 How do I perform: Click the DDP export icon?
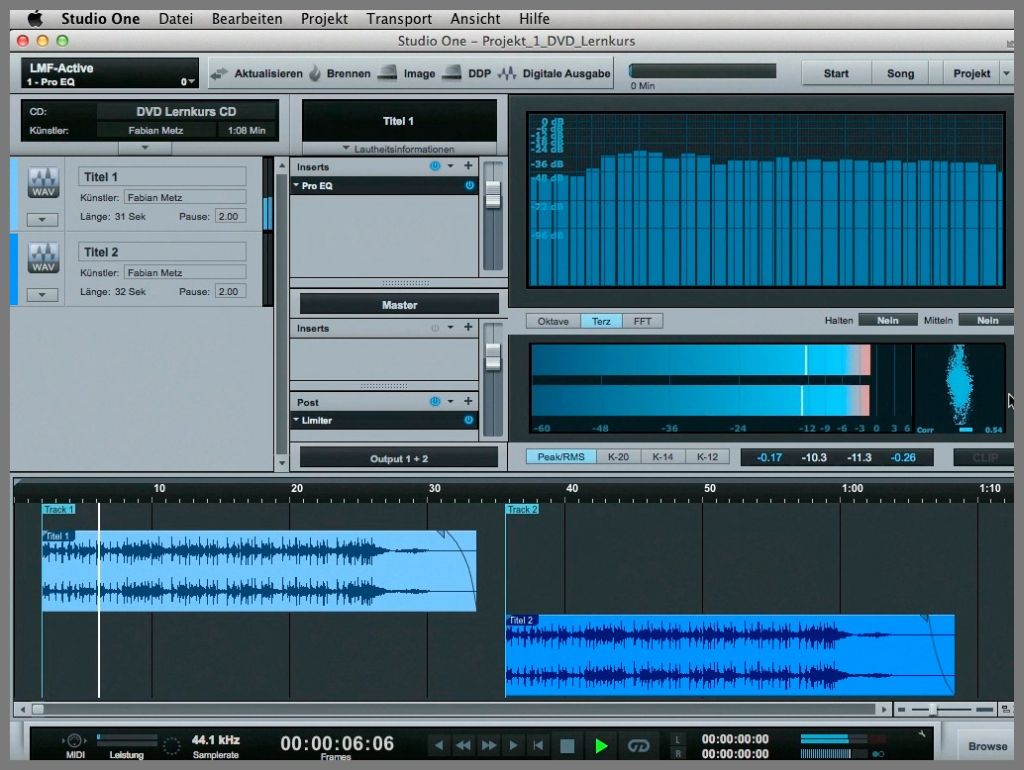452,72
